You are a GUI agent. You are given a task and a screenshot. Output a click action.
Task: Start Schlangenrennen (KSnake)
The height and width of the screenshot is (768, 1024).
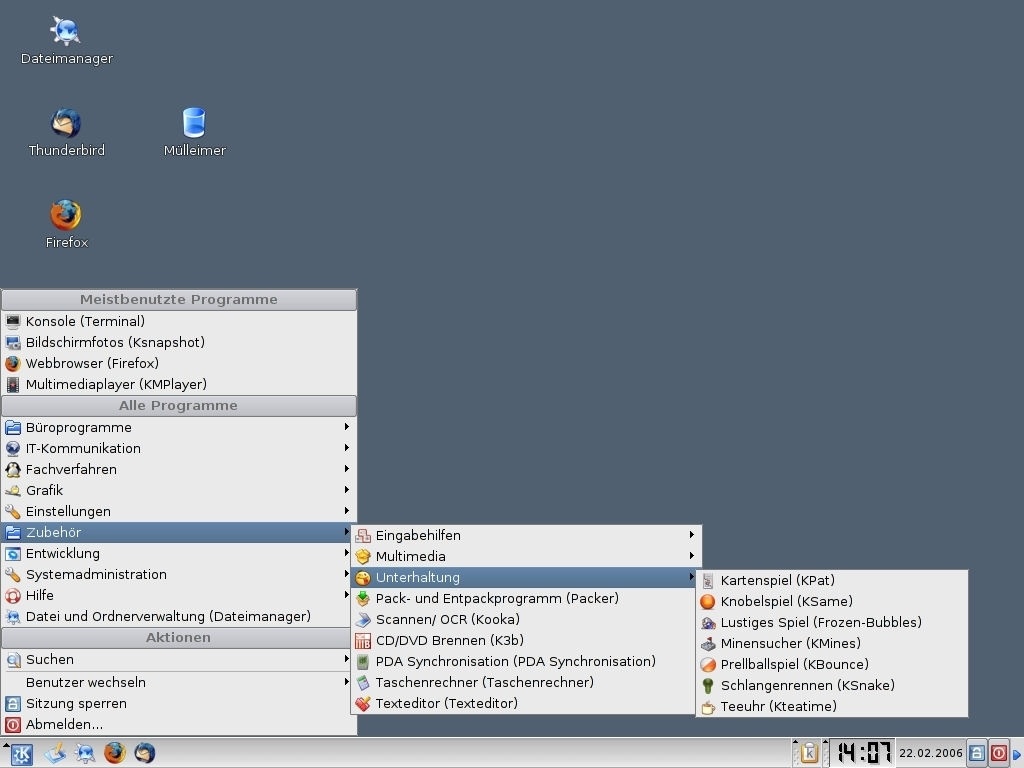coord(832,685)
